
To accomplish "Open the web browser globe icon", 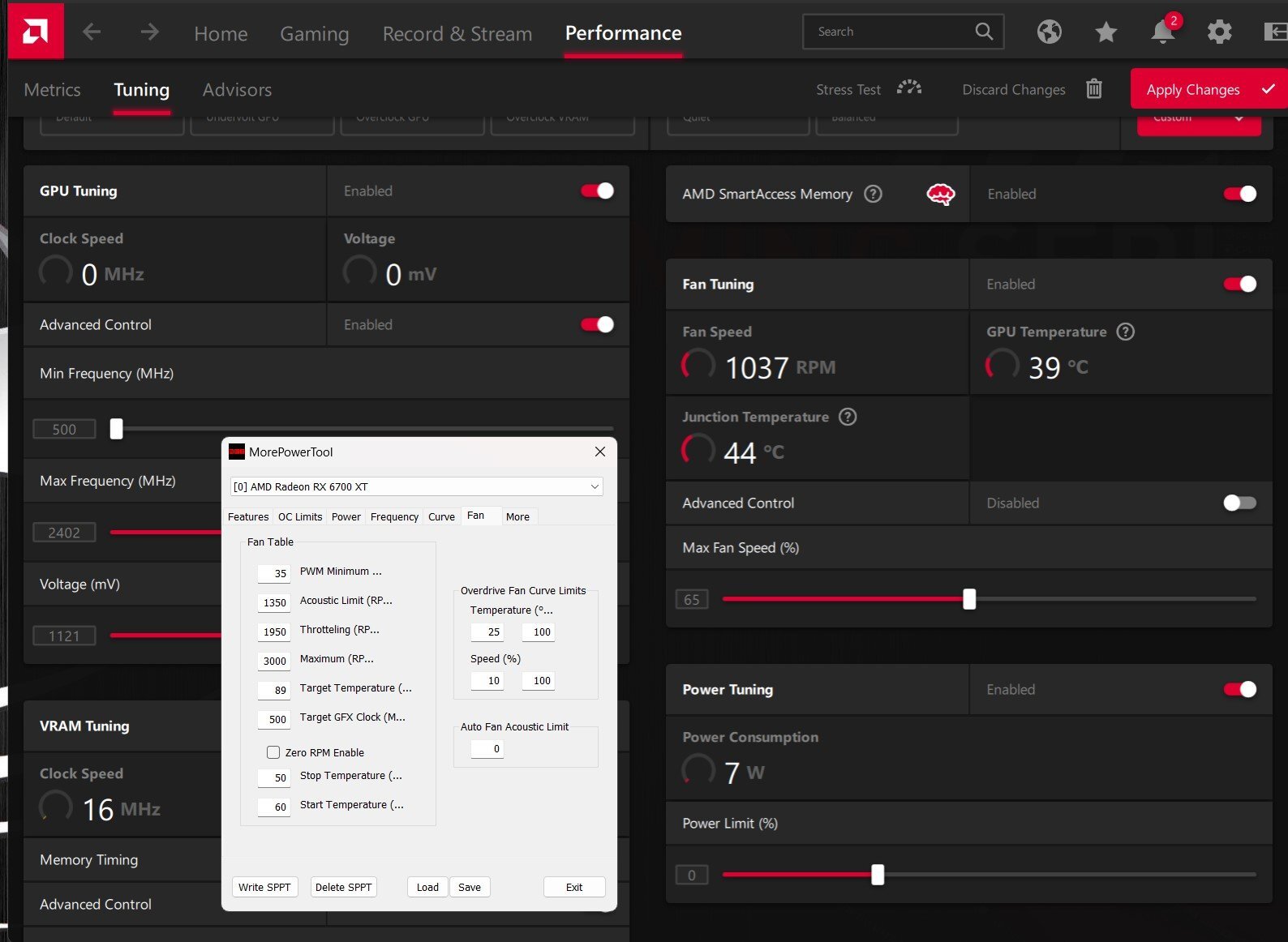I will pos(1049,32).
